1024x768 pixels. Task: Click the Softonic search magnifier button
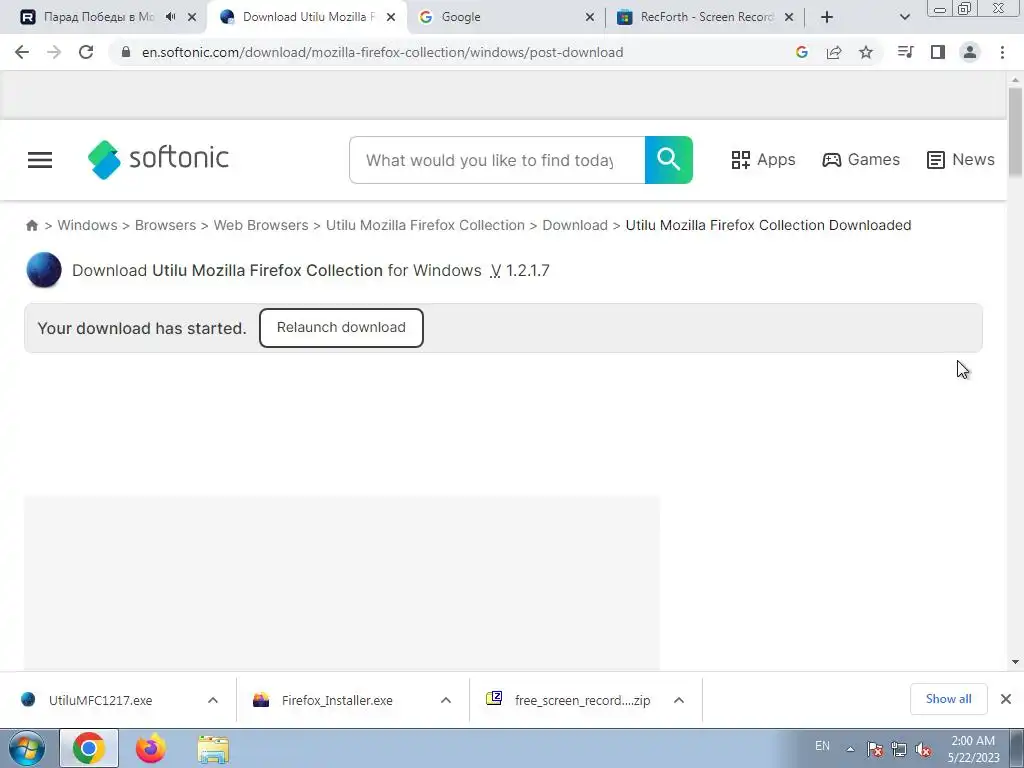click(x=669, y=160)
